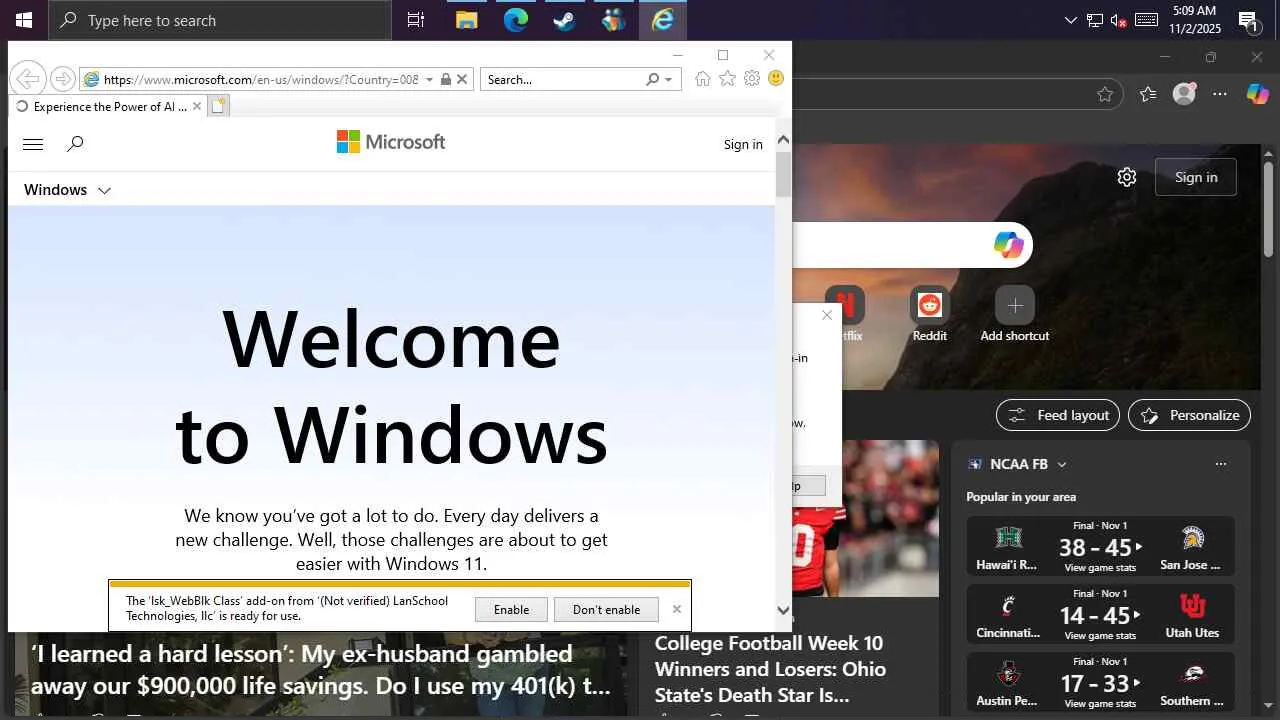This screenshot has height=720, width=1280.
Task: Click the Internet Explorer address bar URL
Action: pyautogui.click(x=261, y=80)
